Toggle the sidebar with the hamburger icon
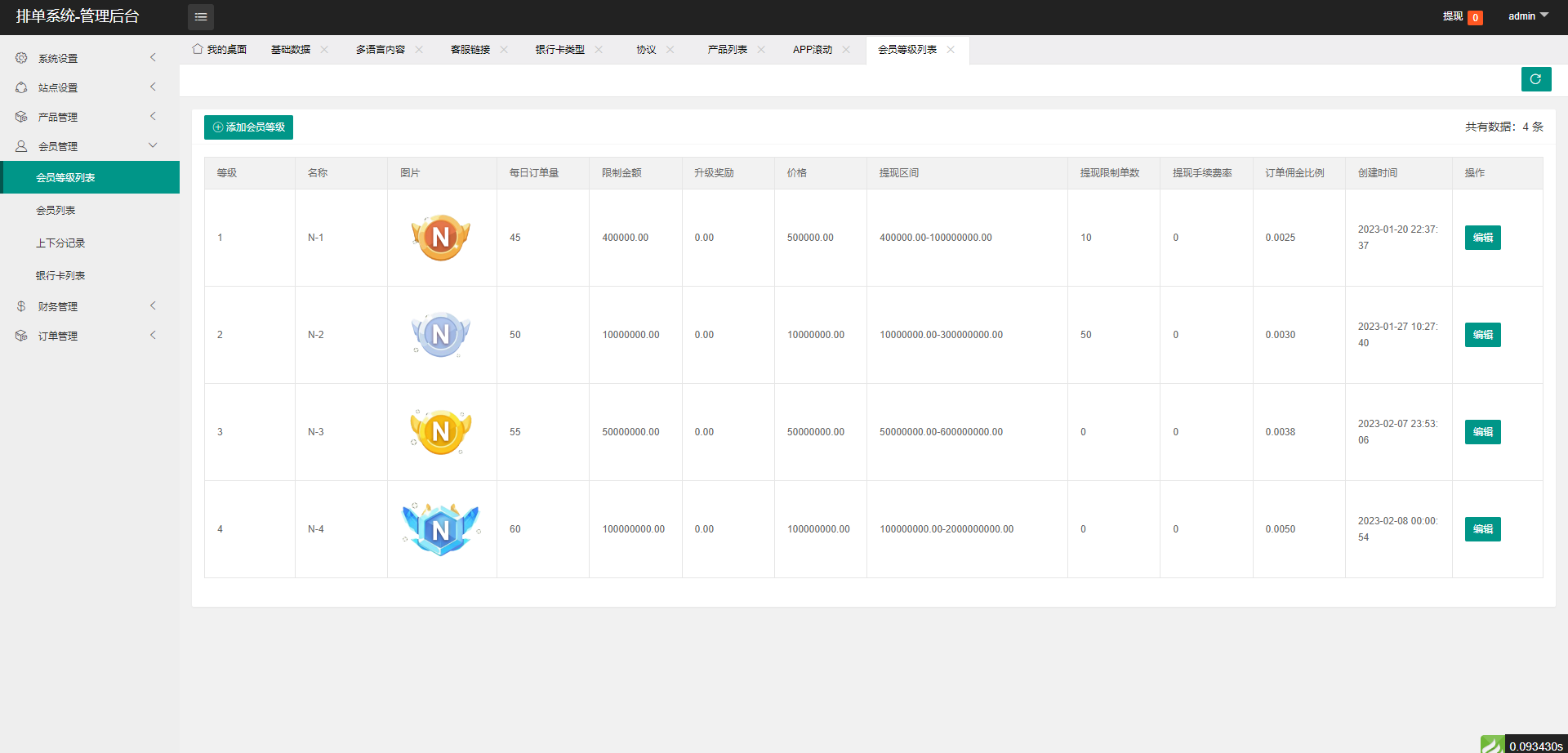The image size is (1568, 753). pyautogui.click(x=201, y=16)
